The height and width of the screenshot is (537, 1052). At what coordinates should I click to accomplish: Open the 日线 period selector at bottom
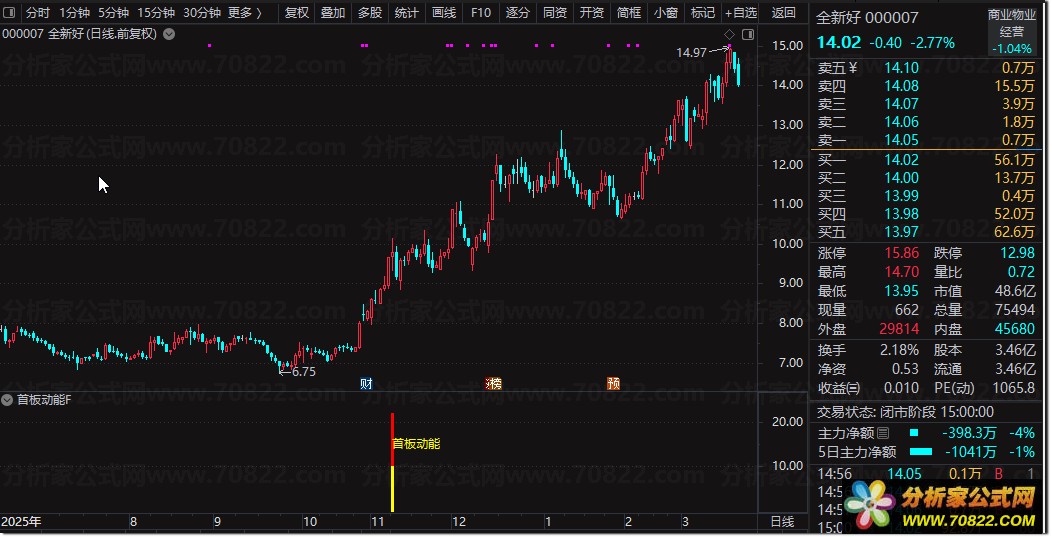tap(782, 522)
